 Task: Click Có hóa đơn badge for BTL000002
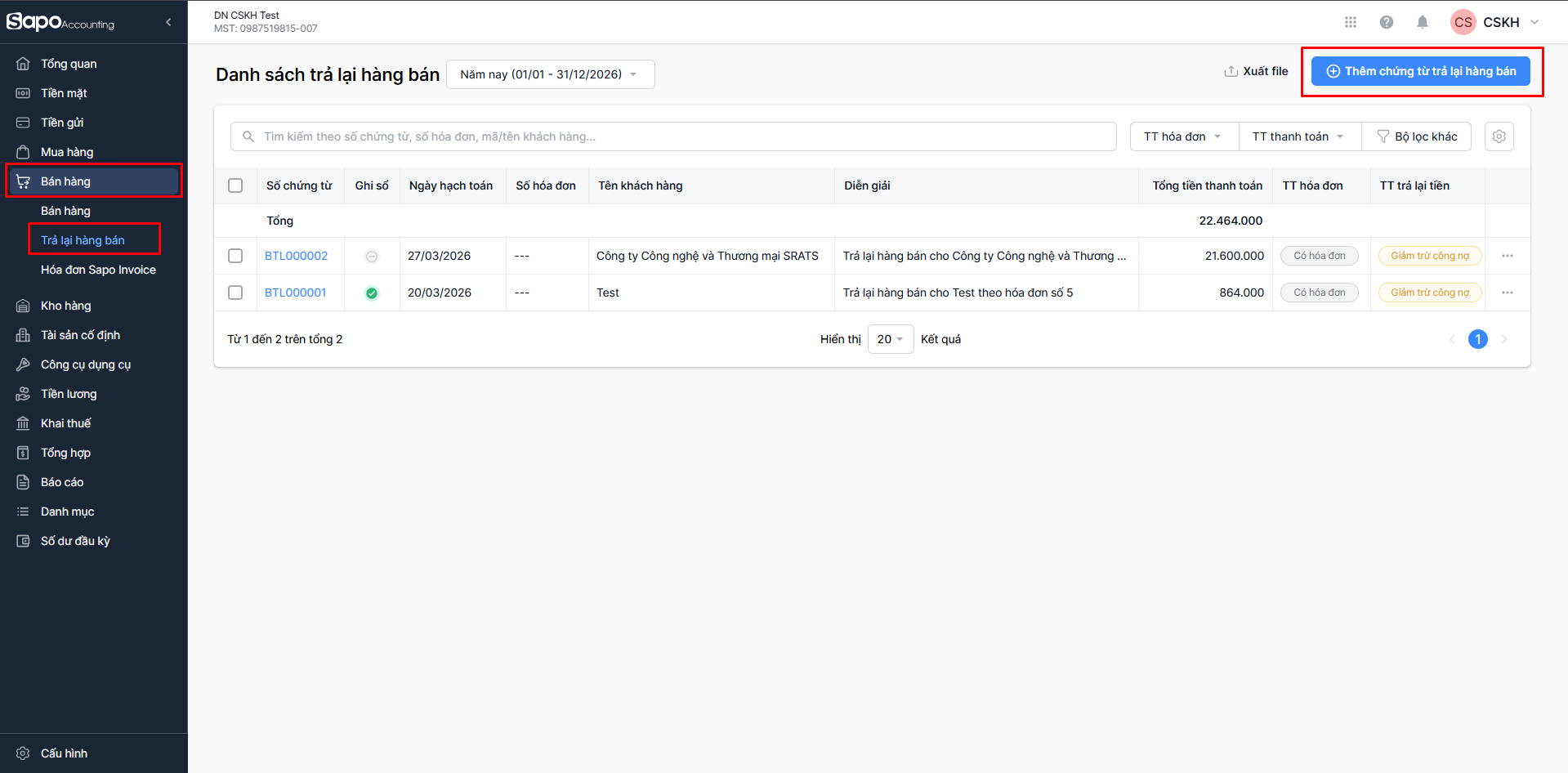click(1320, 256)
